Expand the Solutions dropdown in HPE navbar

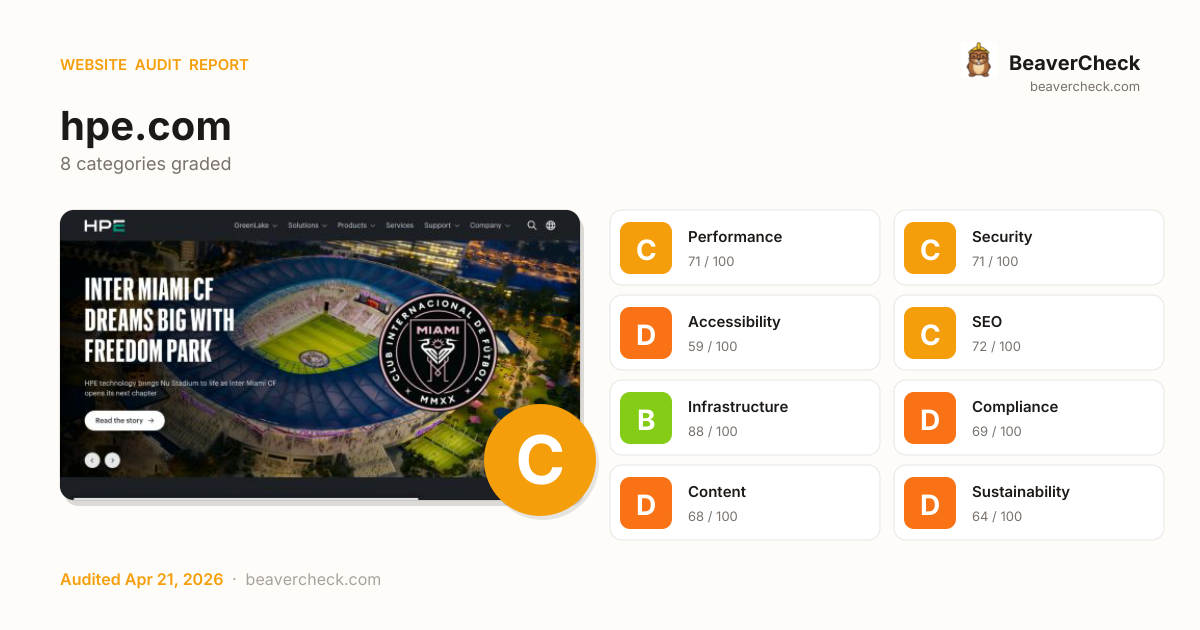[305, 225]
